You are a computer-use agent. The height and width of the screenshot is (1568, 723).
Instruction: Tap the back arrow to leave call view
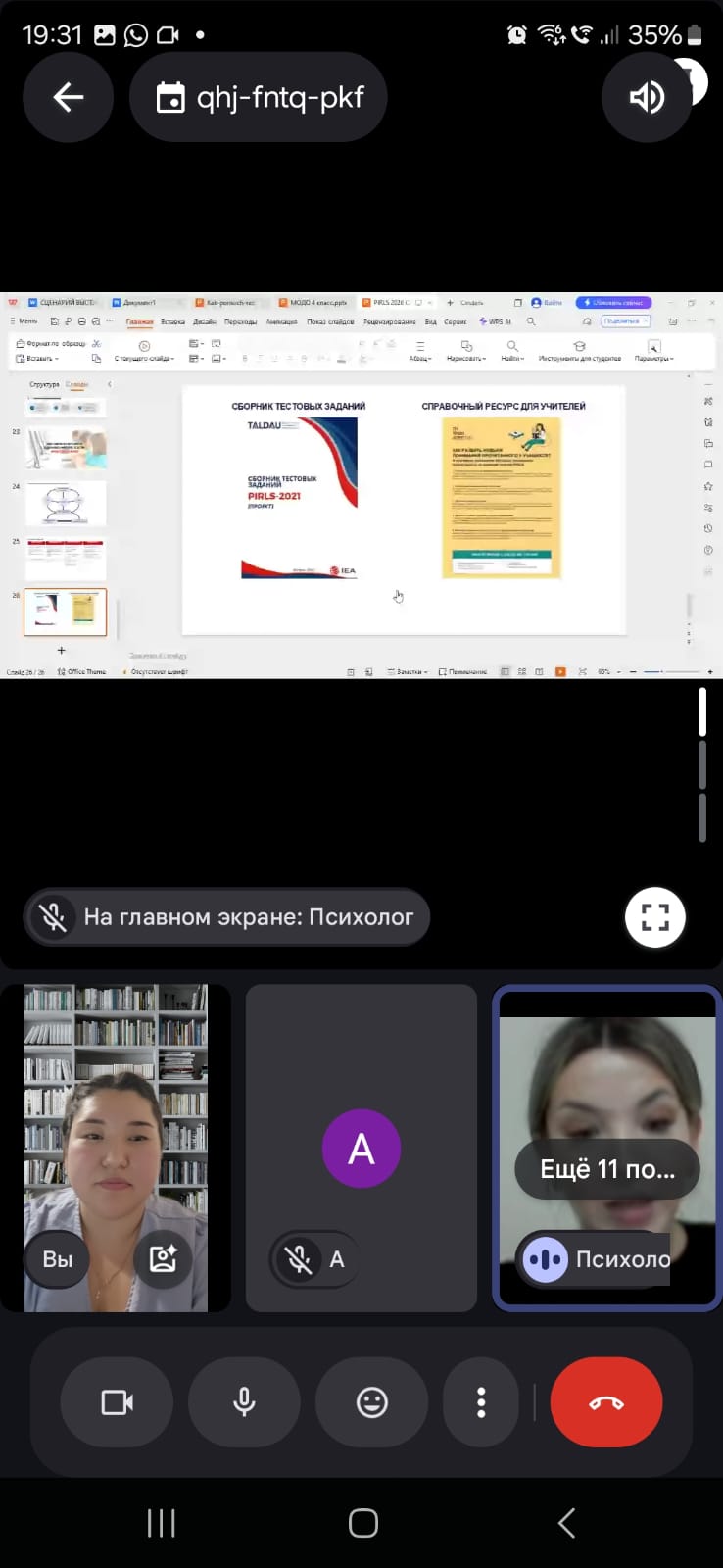[x=68, y=97]
